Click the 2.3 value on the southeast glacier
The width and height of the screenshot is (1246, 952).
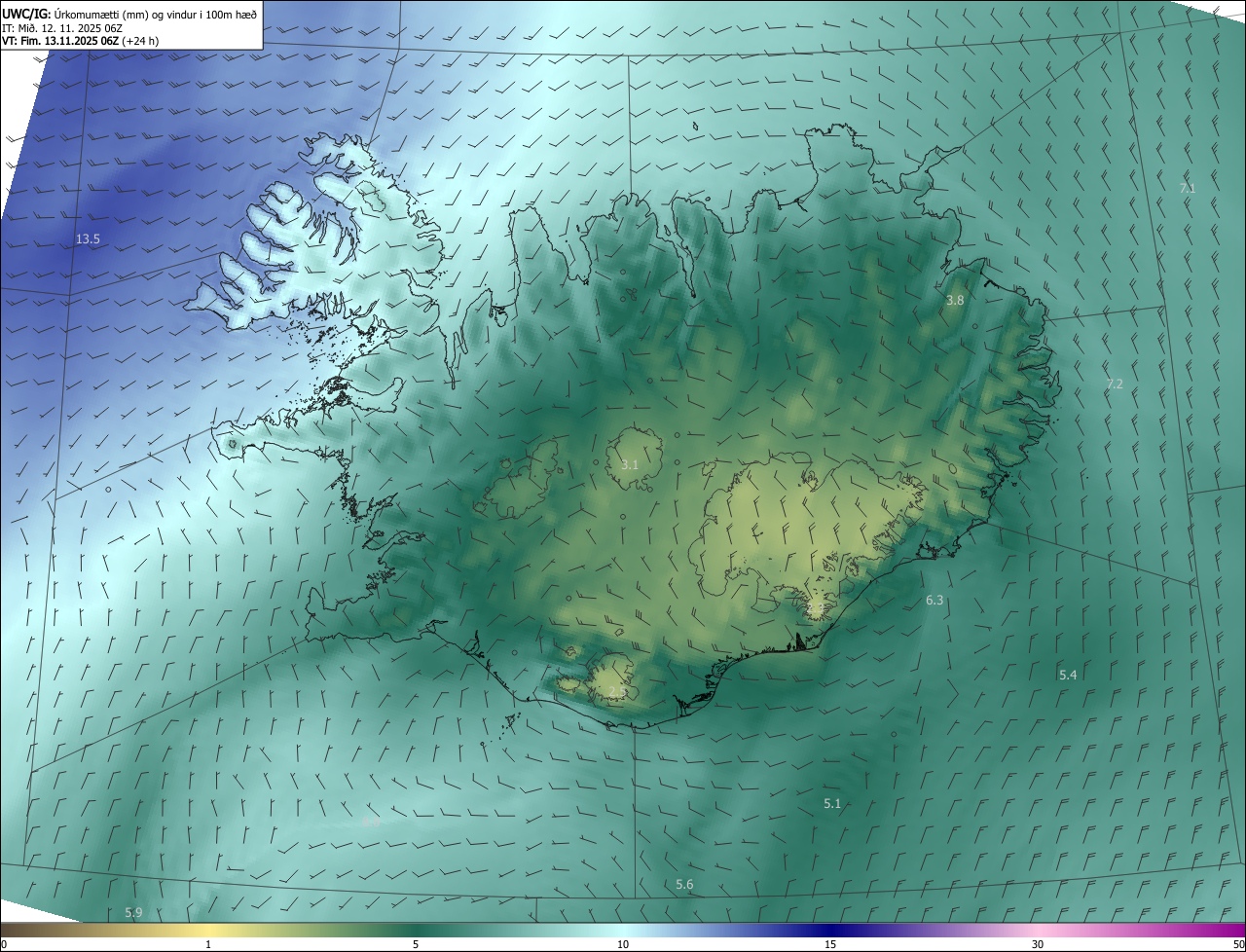(816, 608)
